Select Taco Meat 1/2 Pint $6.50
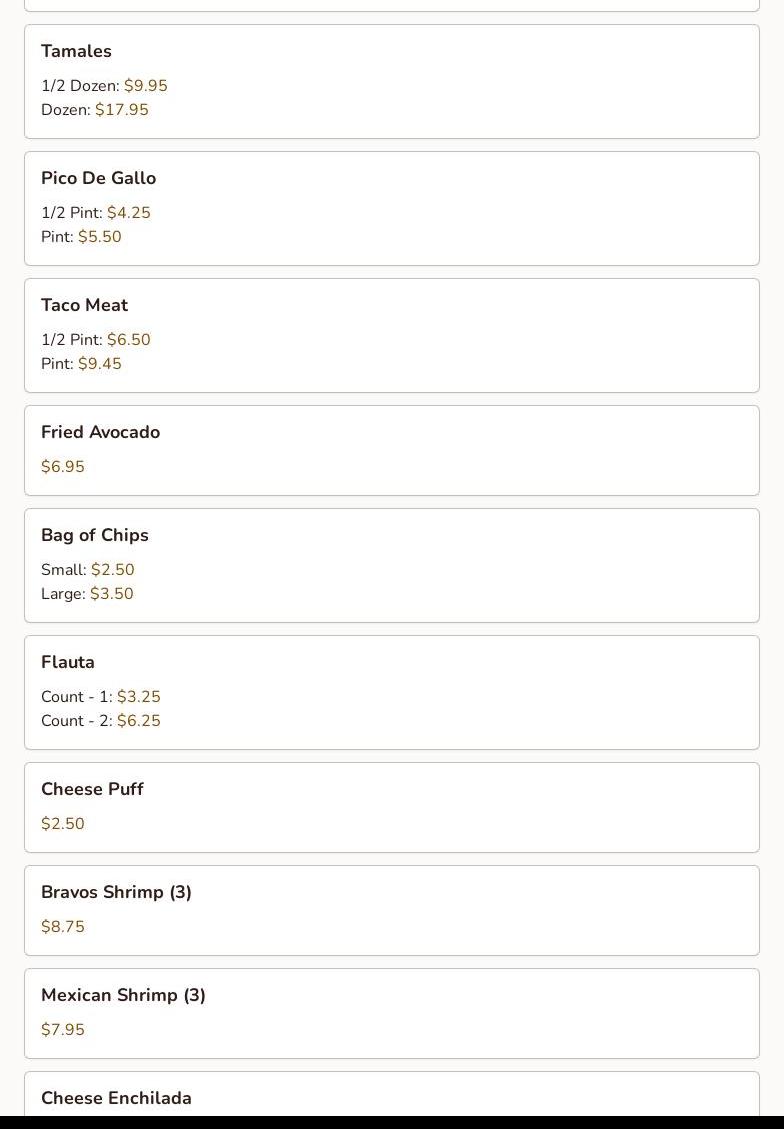 (x=96, y=340)
